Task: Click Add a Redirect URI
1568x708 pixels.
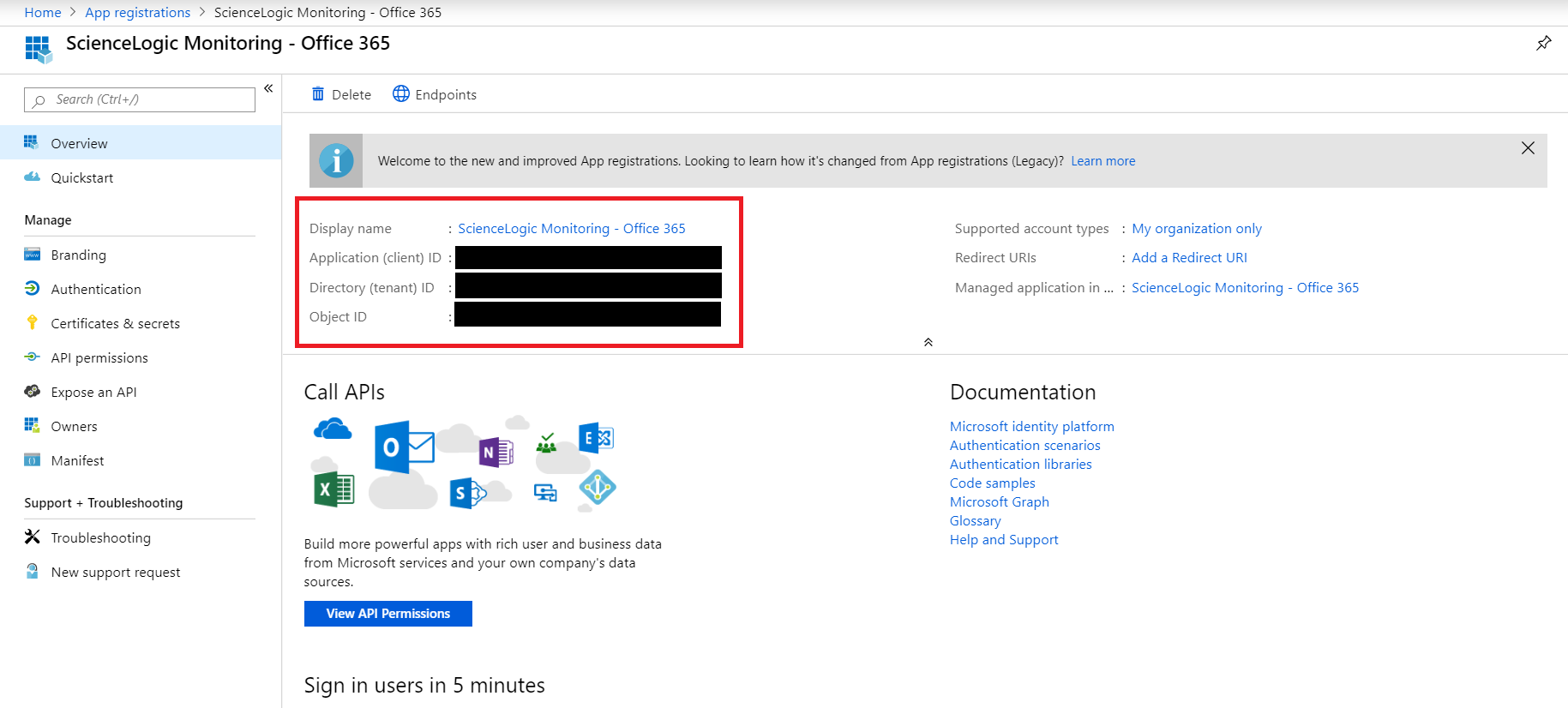Action: pos(1189,258)
